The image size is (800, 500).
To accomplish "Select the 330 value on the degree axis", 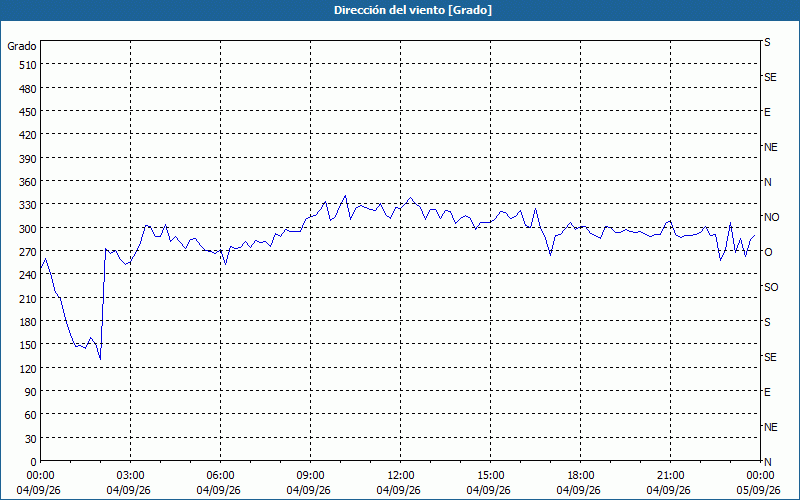I will pos(28,206).
